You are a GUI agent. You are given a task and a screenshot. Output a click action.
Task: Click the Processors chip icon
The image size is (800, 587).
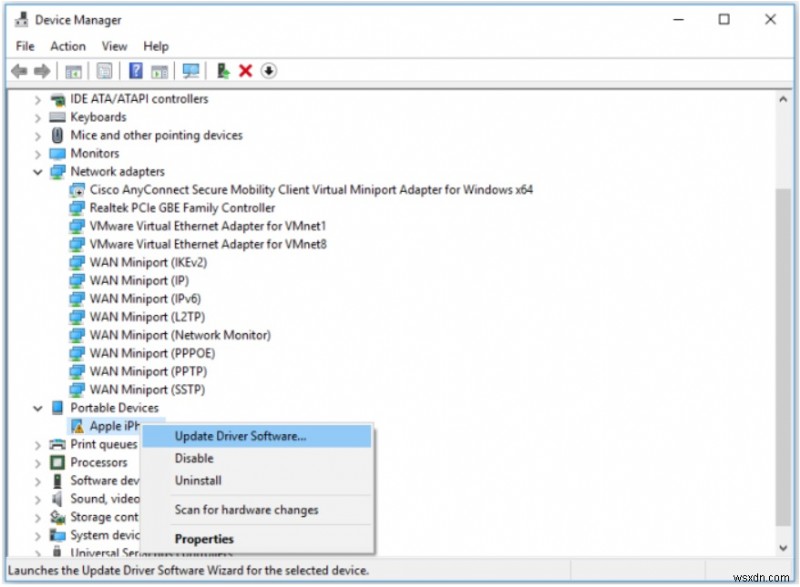pyautogui.click(x=58, y=463)
